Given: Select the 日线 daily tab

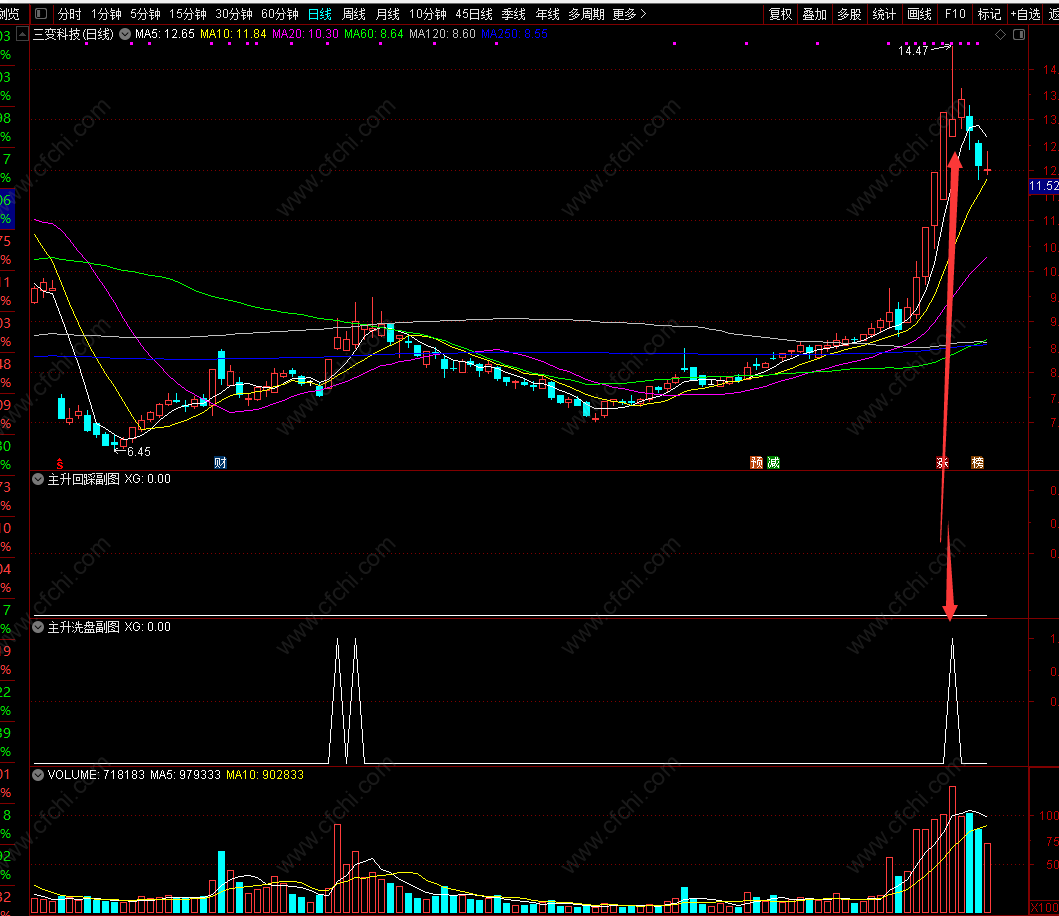Looking at the screenshot, I should coord(319,14).
